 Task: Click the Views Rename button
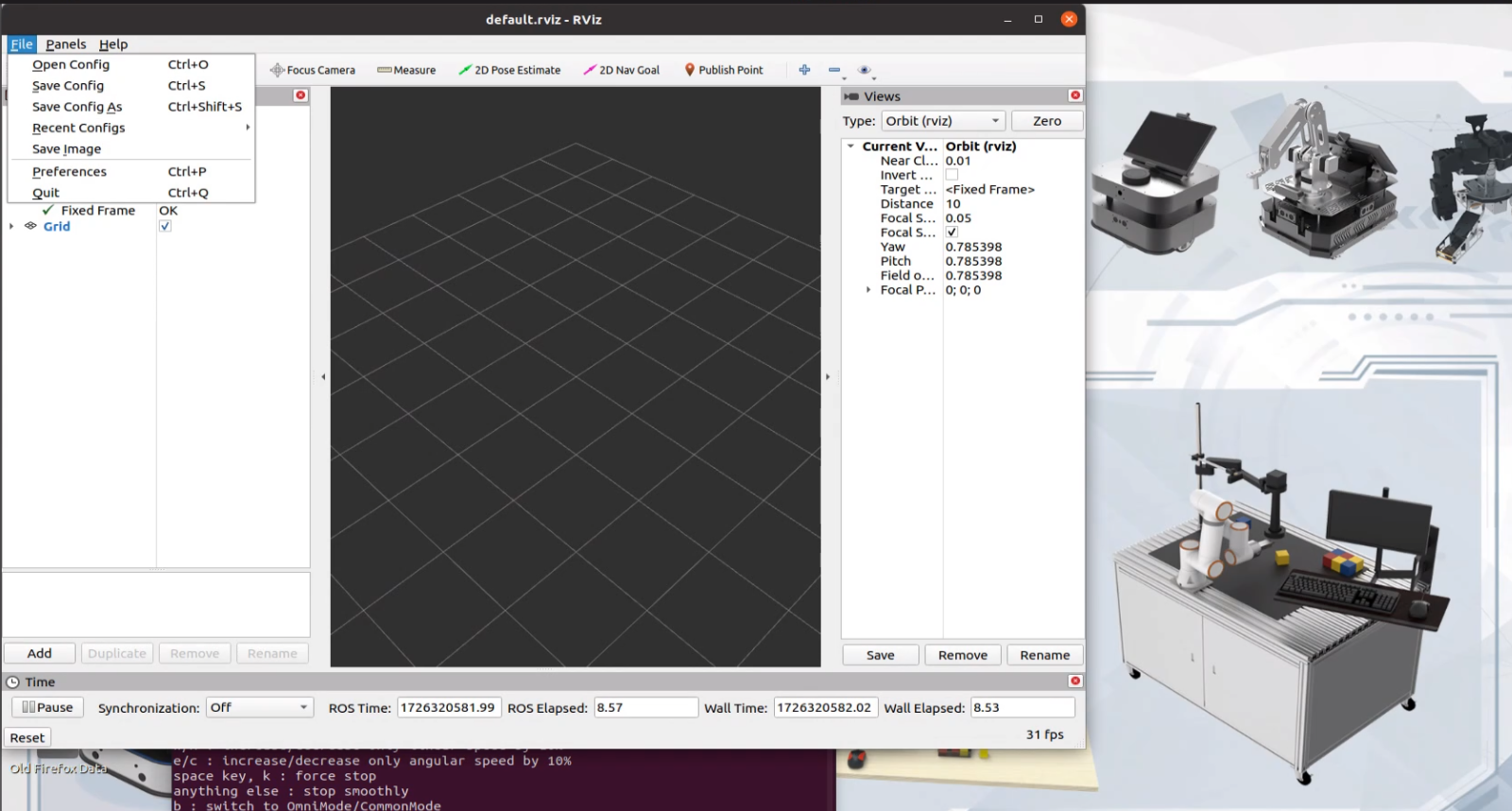click(x=1045, y=655)
